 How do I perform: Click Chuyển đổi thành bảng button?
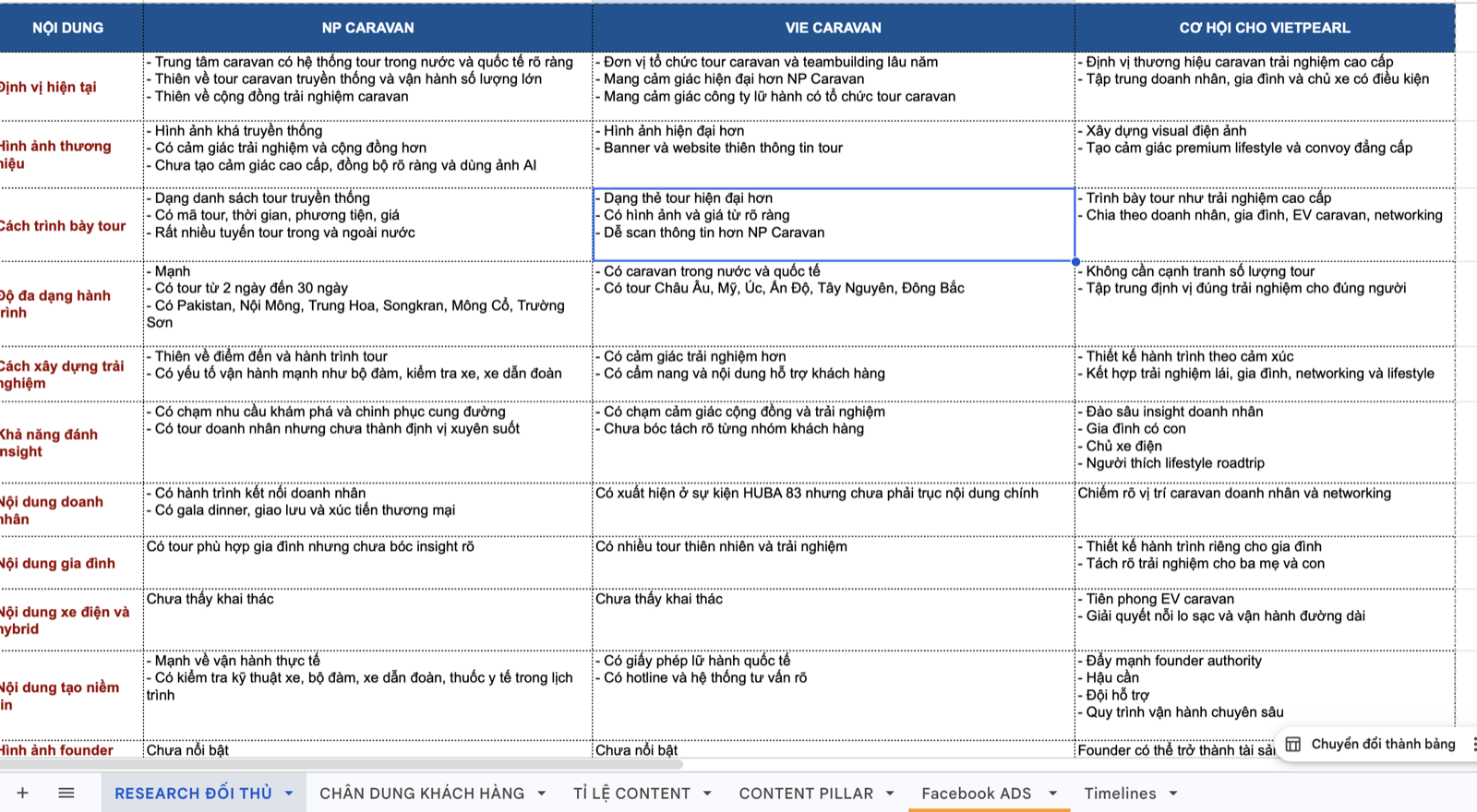coord(1374,744)
